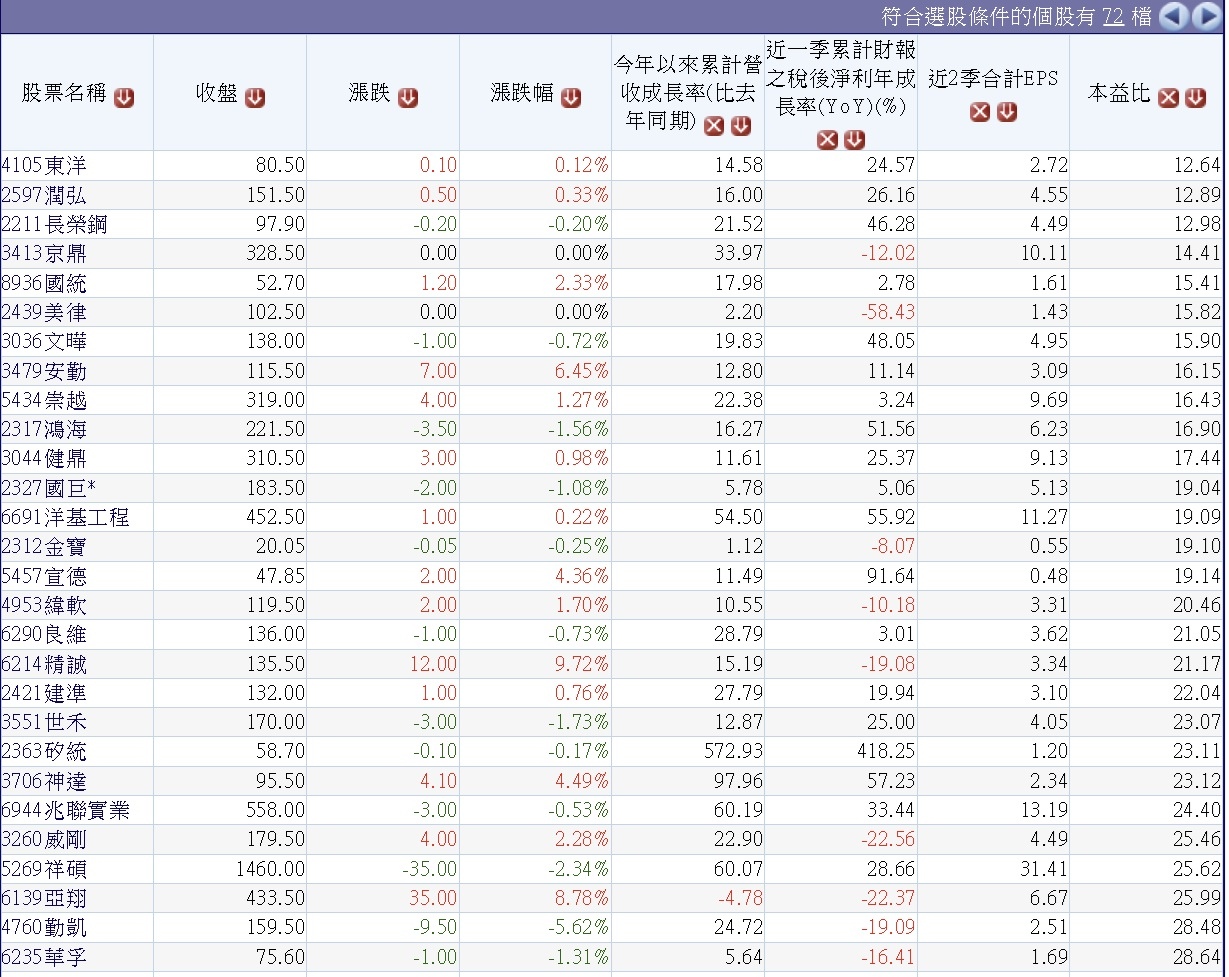Click 2317鴻海 closing price 221.50
The height and width of the screenshot is (977, 1229).
[x=274, y=429]
